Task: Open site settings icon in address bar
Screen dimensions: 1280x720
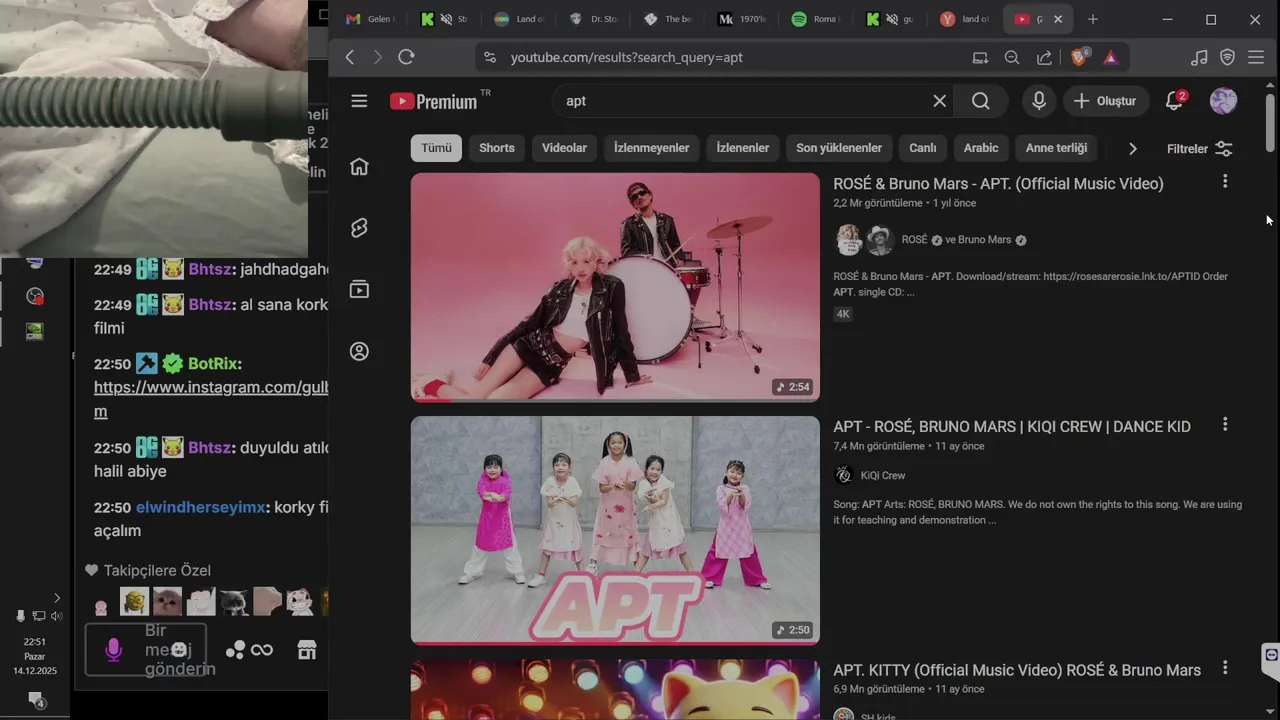Action: [x=489, y=57]
